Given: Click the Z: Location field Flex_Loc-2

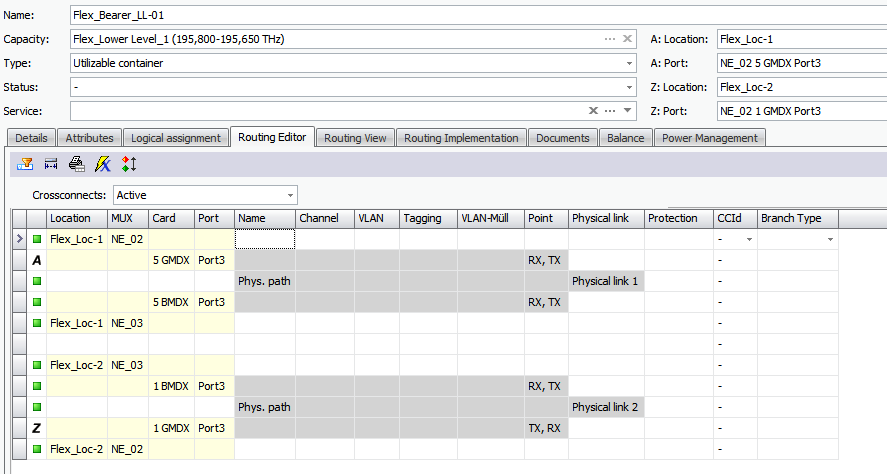Looking at the screenshot, I should tap(802, 88).
